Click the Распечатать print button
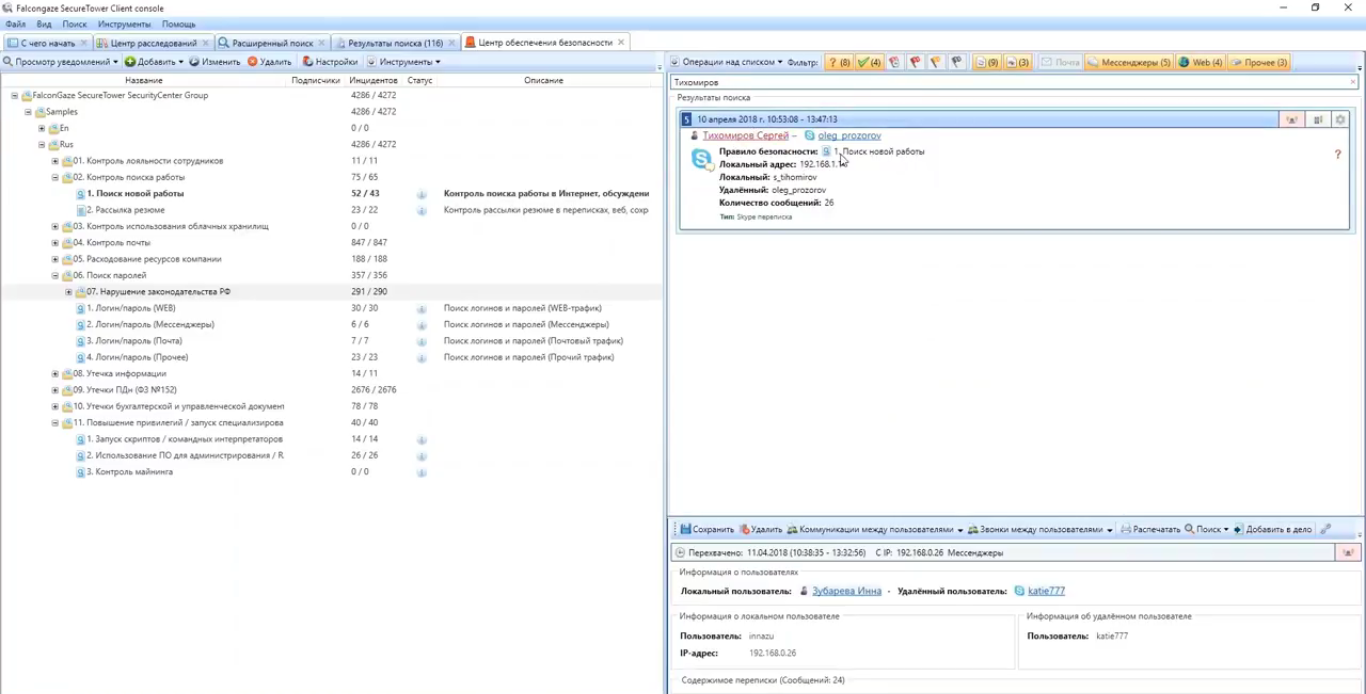Image resolution: width=1366 pixels, height=694 pixels. pyautogui.click(x=1151, y=529)
